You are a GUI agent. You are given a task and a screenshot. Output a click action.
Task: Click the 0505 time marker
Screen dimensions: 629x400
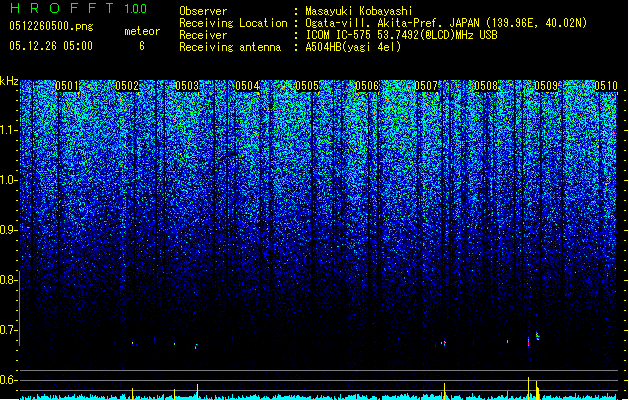[x=307, y=86]
